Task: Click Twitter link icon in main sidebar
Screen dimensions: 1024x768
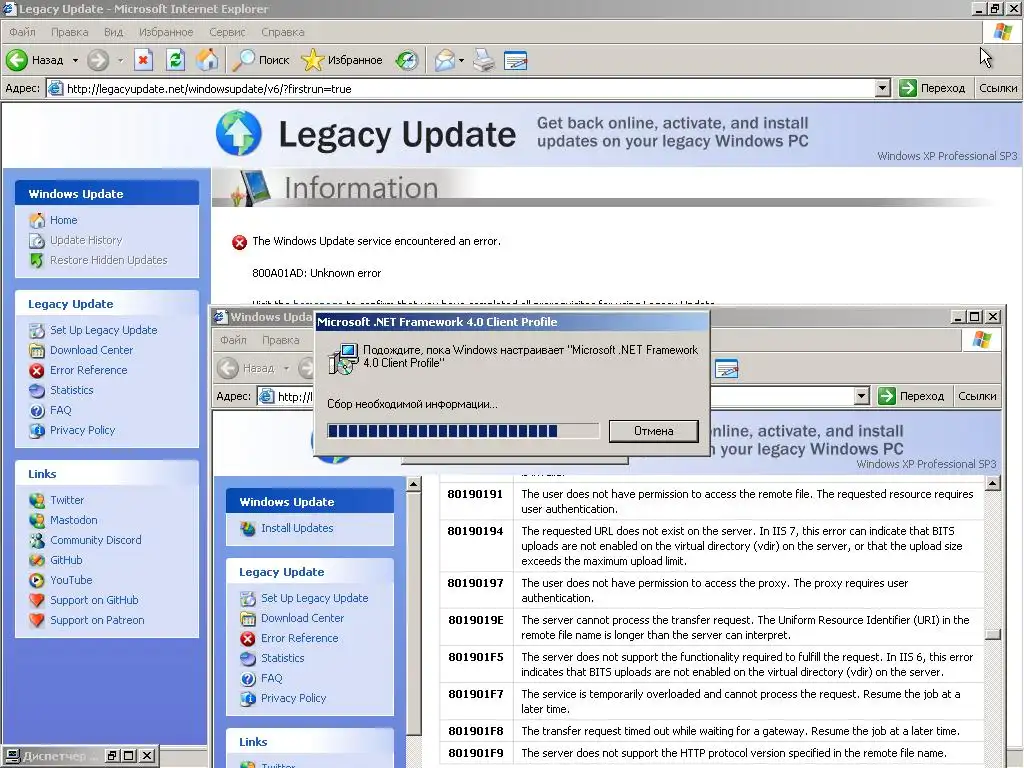Action: click(37, 500)
